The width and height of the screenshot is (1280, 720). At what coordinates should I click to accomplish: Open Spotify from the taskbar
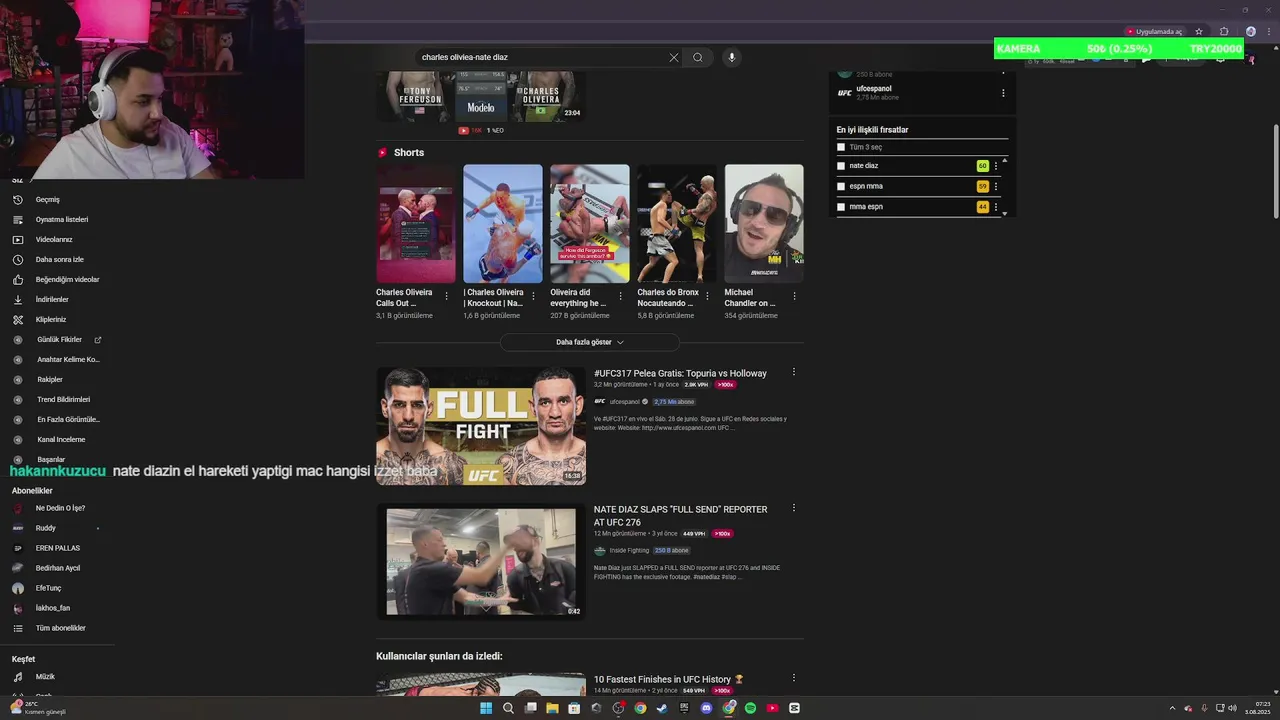[x=750, y=708]
